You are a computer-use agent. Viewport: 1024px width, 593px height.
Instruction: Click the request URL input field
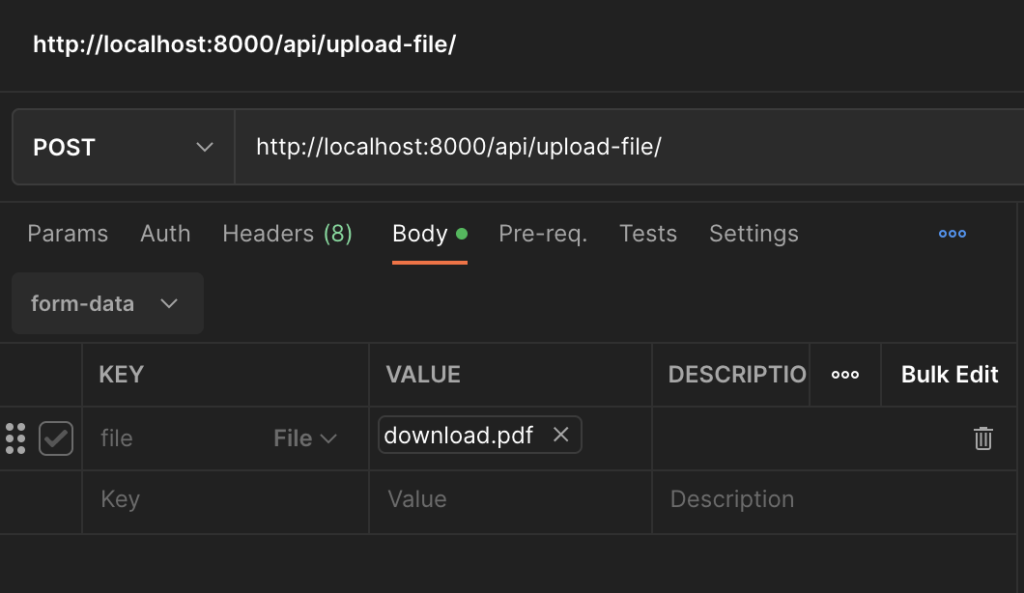(629, 147)
